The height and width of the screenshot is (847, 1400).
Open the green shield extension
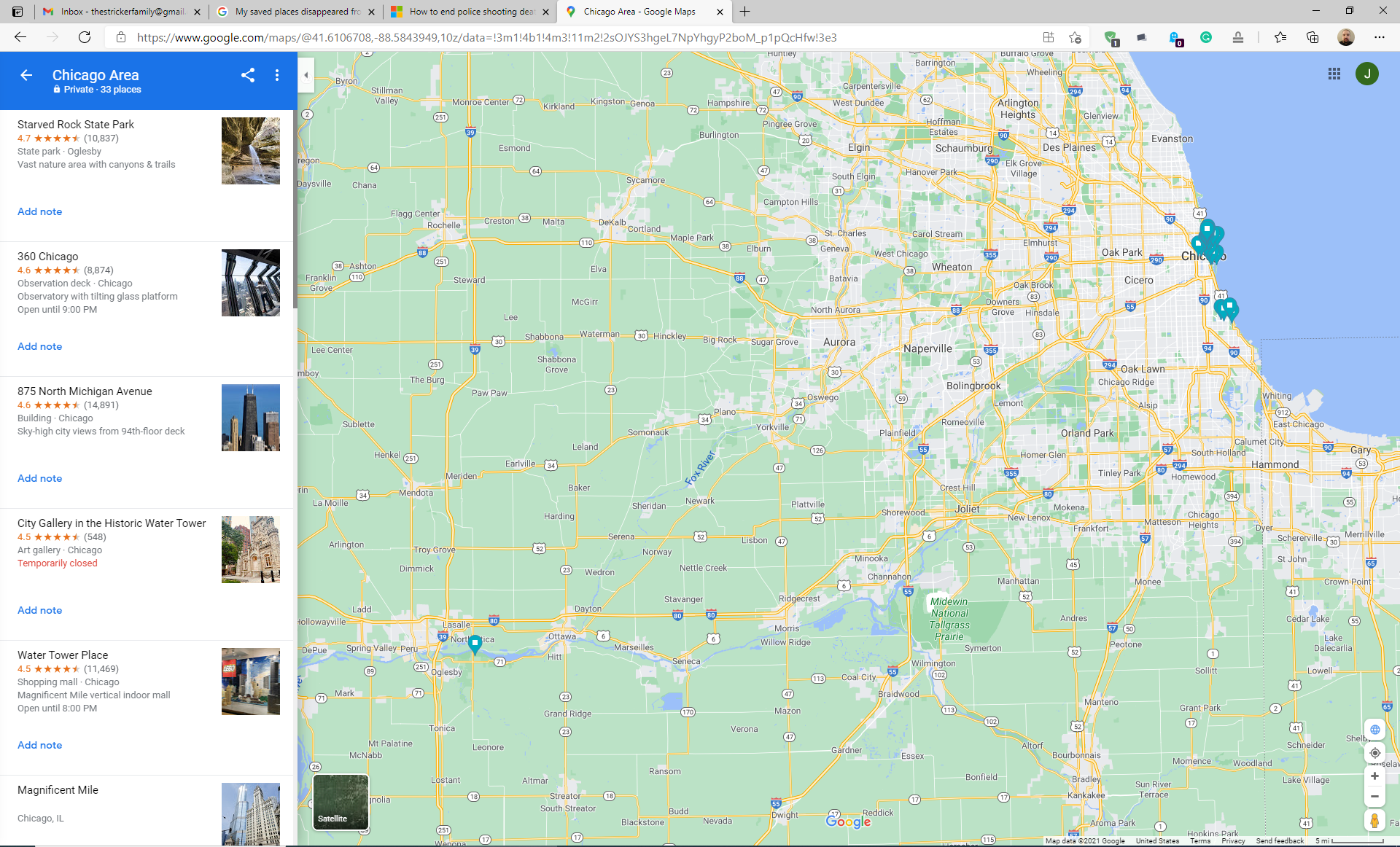click(x=1111, y=38)
